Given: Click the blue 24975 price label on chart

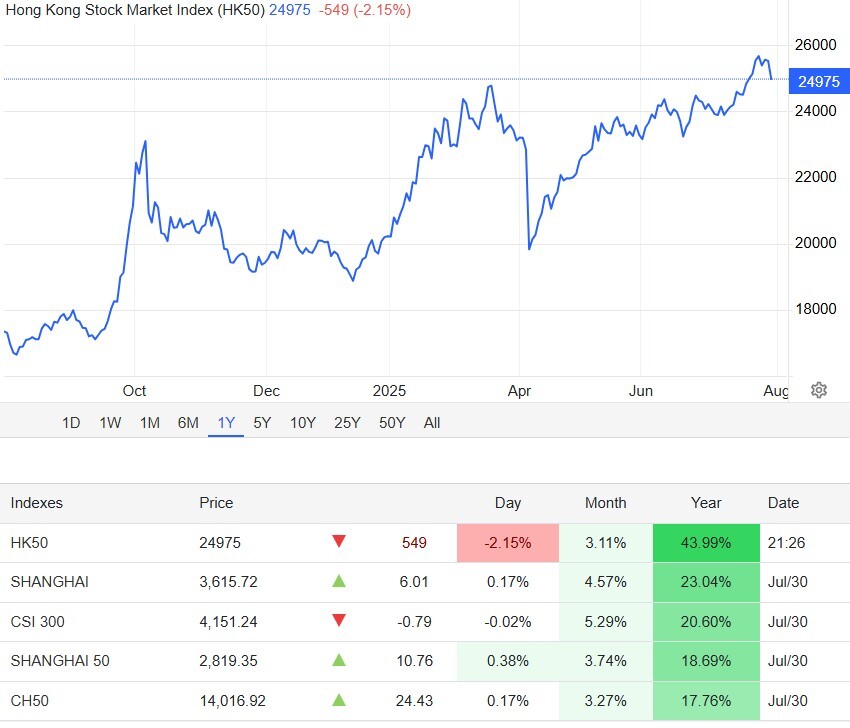Looking at the screenshot, I should 818,80.
